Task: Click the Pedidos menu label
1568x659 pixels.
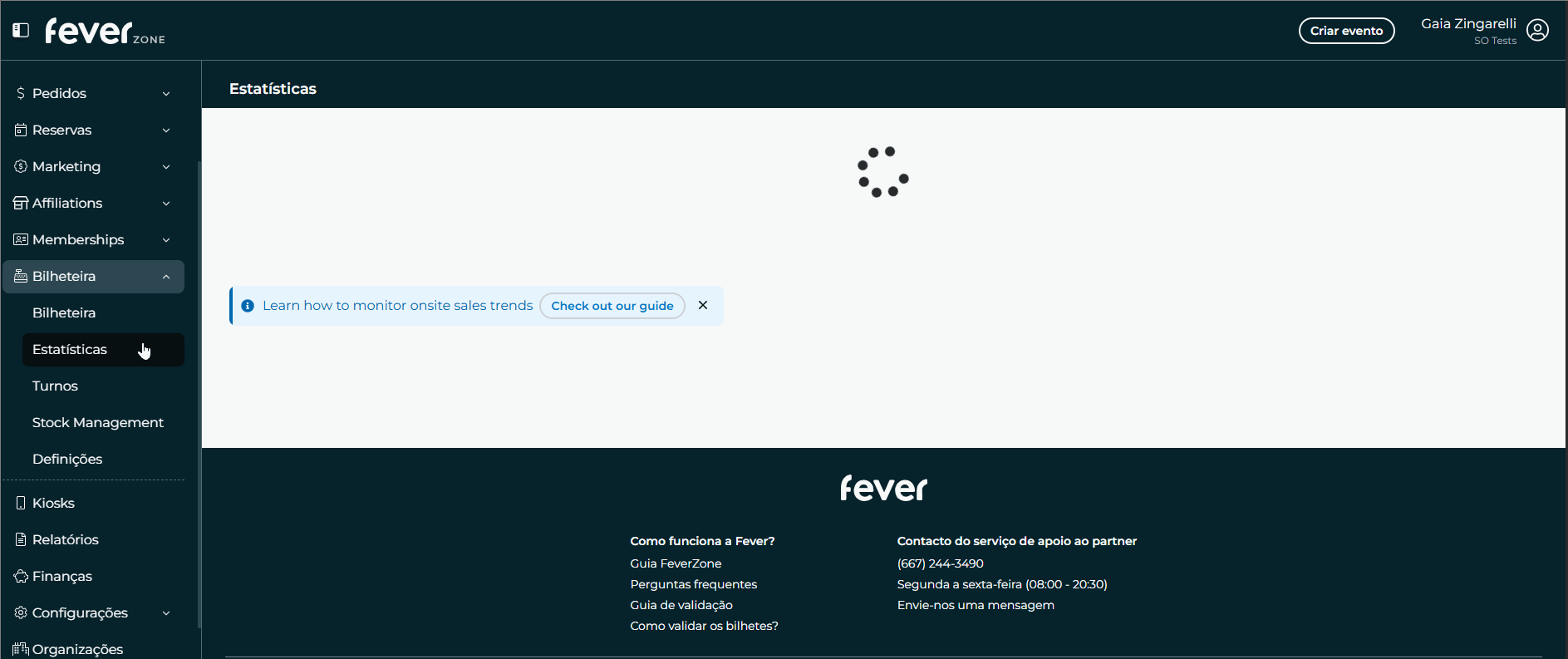Action: click(59, 93)
